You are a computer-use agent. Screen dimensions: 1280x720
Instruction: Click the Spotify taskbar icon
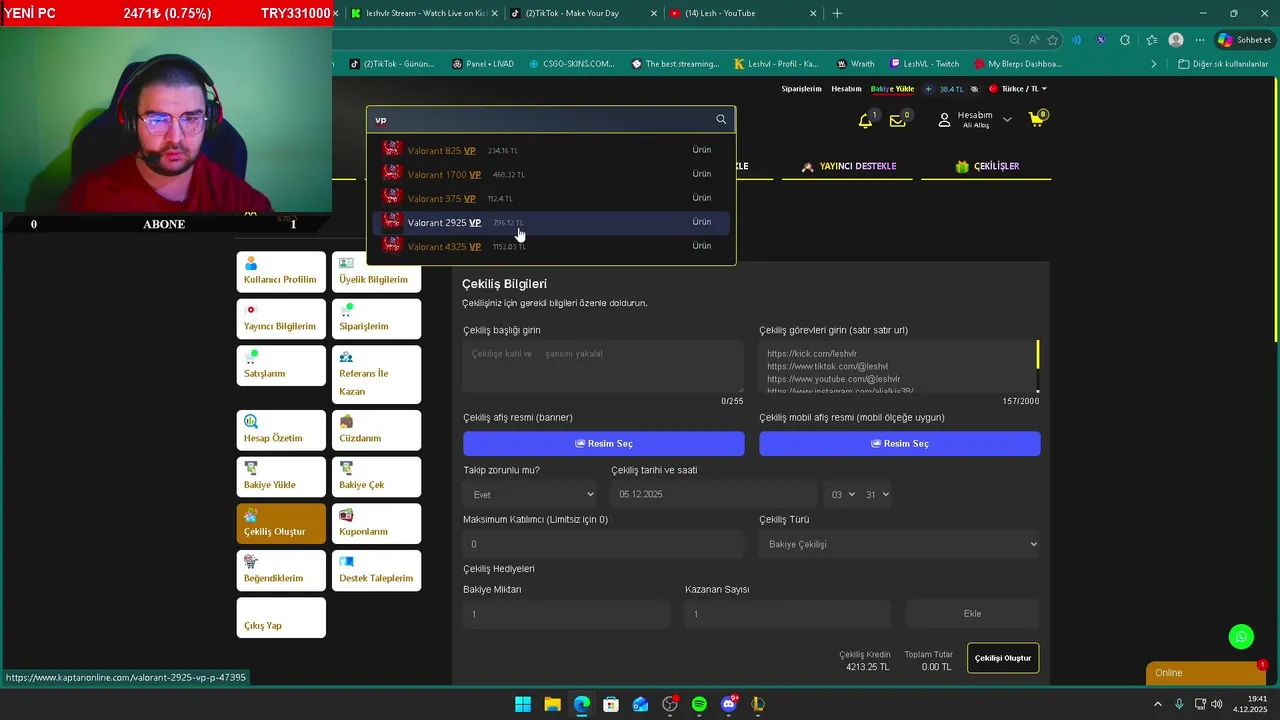(699, 704)
